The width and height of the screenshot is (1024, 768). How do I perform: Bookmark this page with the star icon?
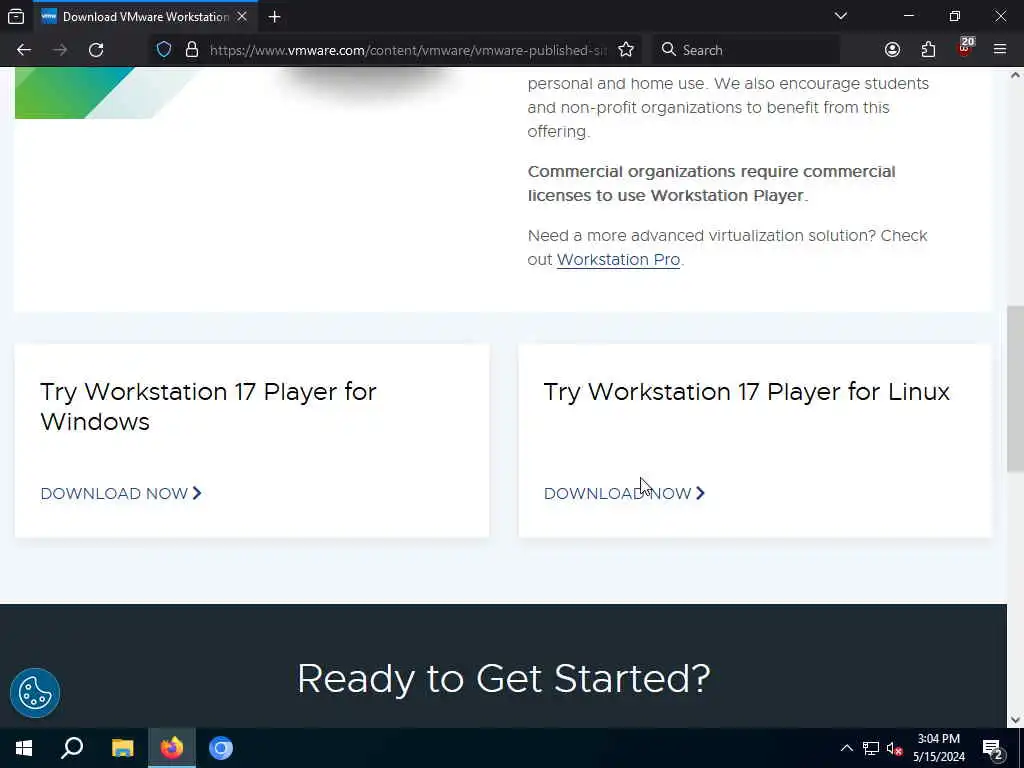pyautogui.click(x=626, y=50)
